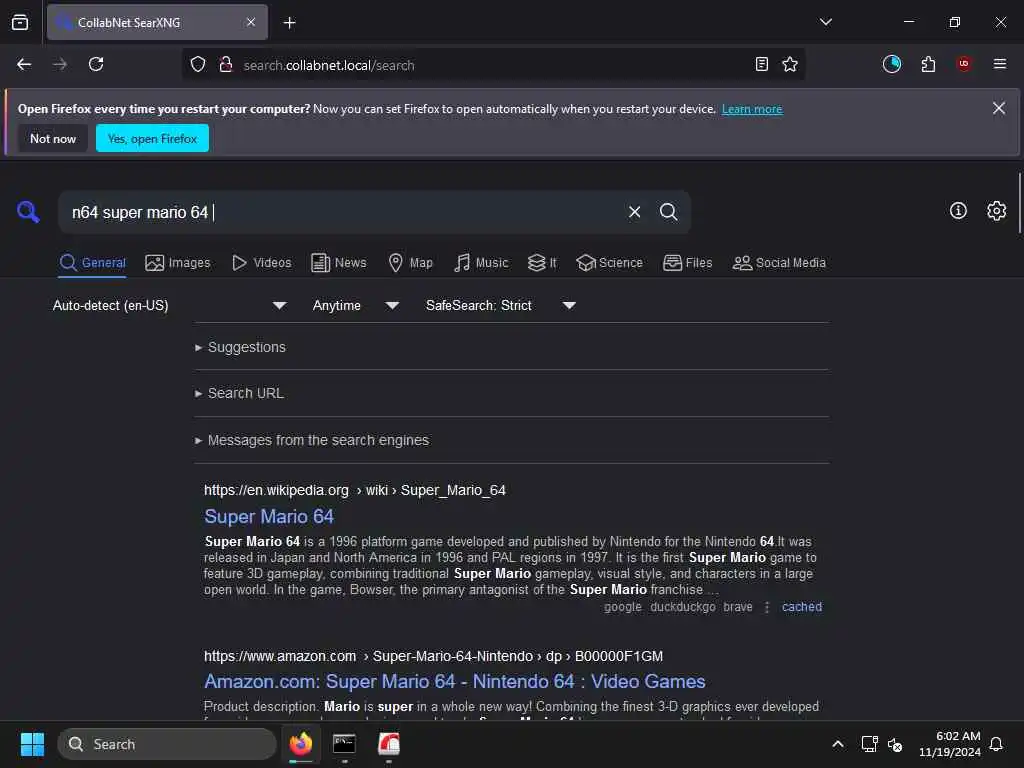Dismiss the Firefox startup notification bar
Image resolution: width=1024 pixels, height=768 pixels.
point(999,108)
